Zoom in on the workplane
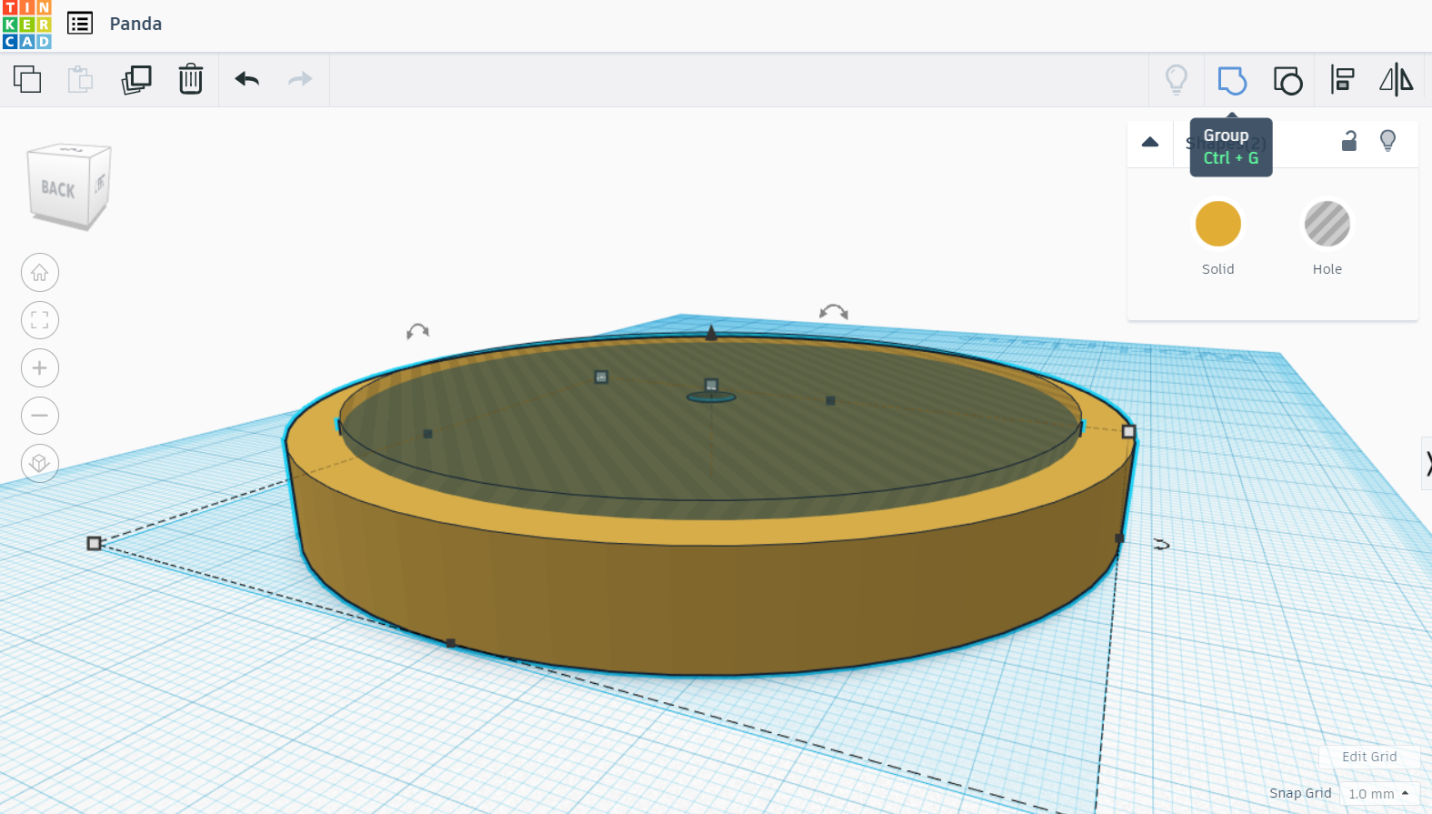The image size is (1432, 814). [x=40, y=368]
